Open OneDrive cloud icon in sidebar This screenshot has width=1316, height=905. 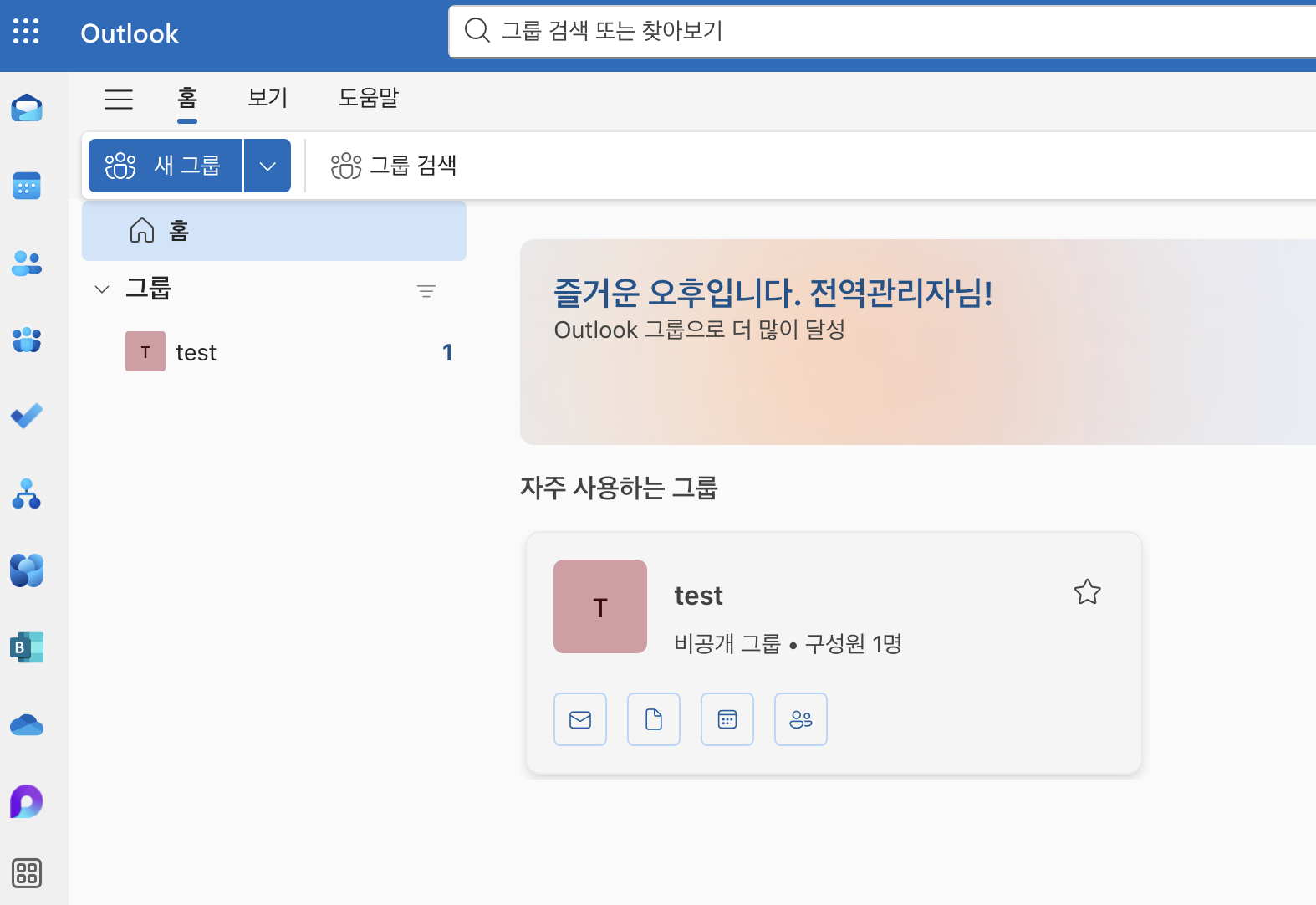click(x=27, y=725)
